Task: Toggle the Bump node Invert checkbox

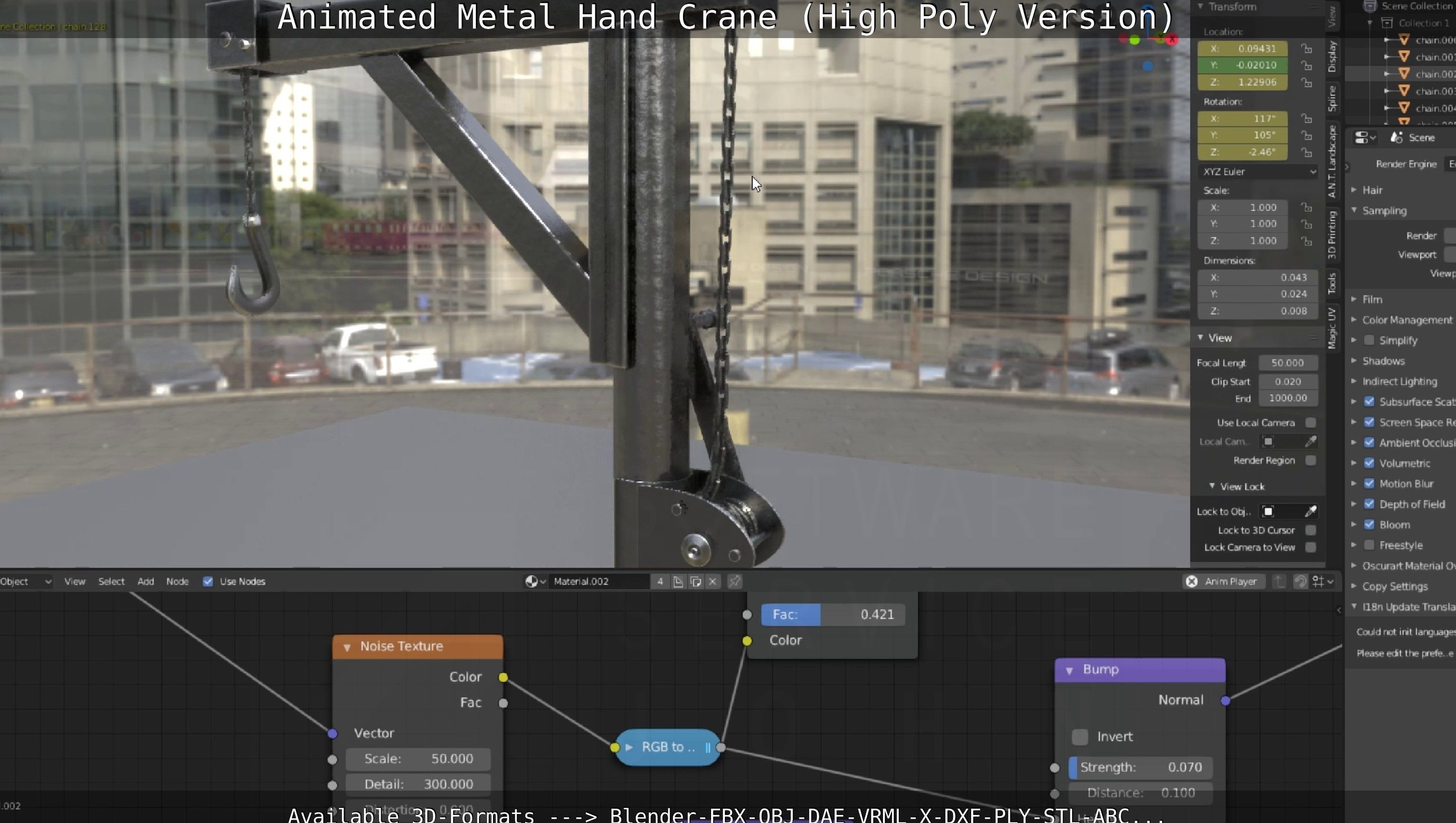Action: coord(1080,737)
